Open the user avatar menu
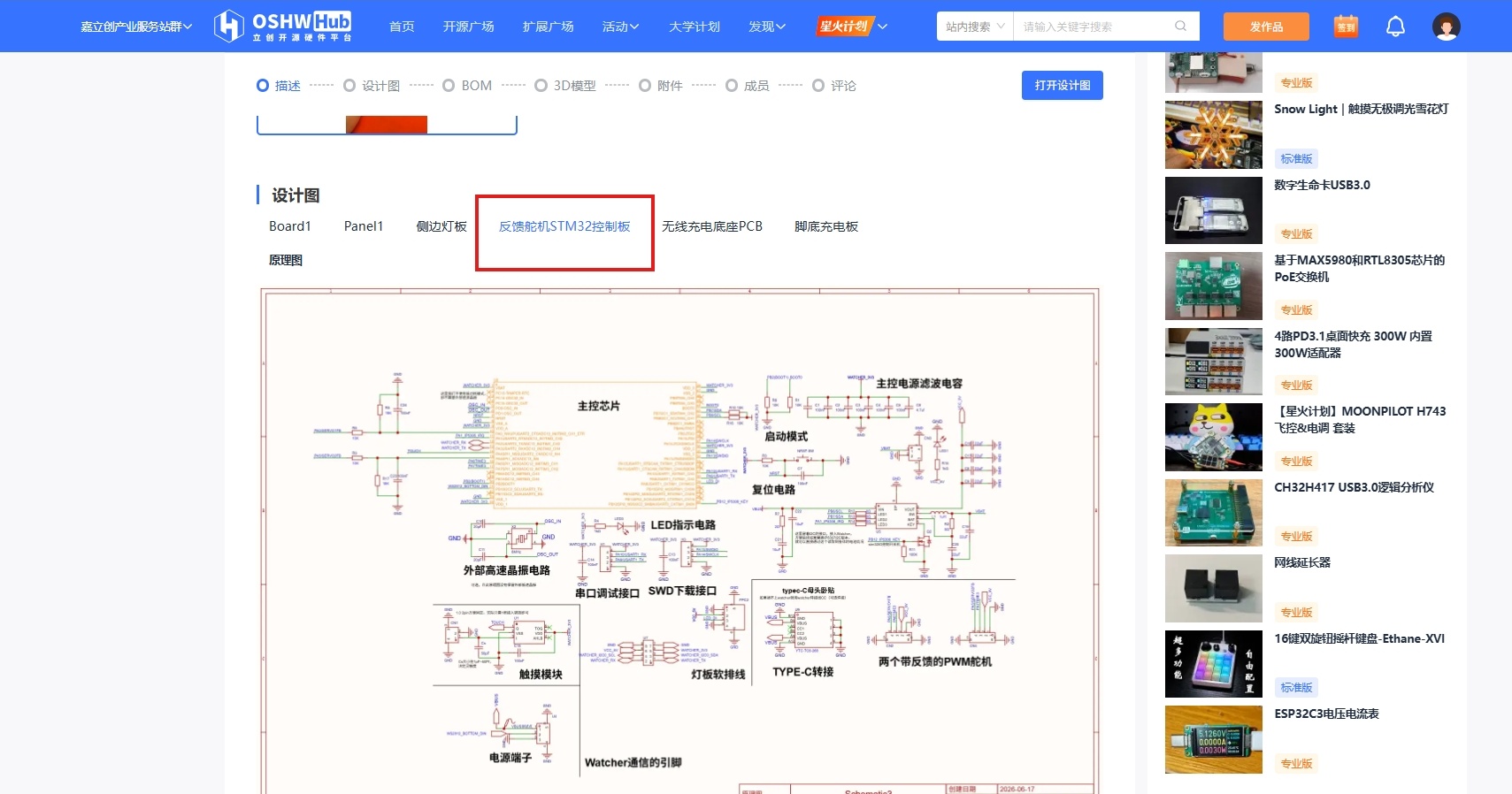Image resolution: width=1512 pixels, height=794 pixels. point(1446,27)
